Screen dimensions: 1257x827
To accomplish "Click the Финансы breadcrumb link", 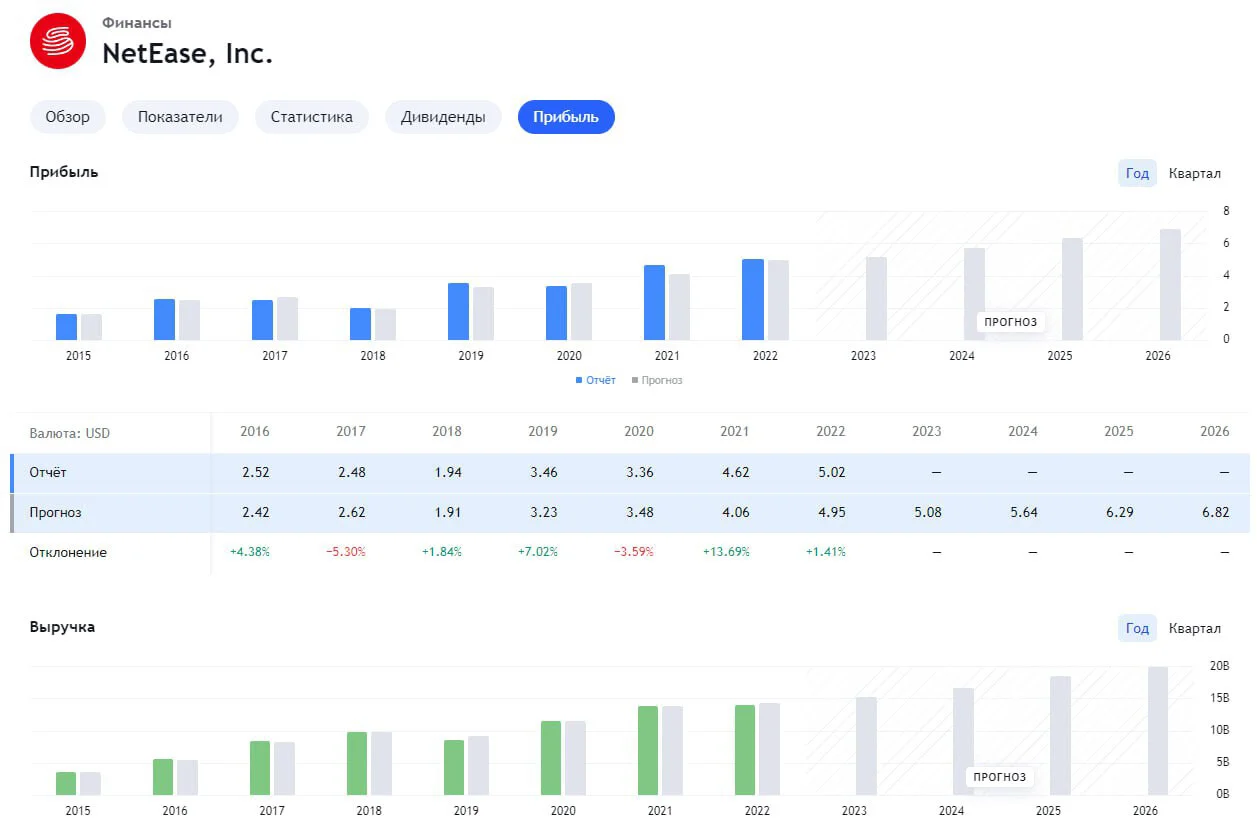I will pos(137,23).
